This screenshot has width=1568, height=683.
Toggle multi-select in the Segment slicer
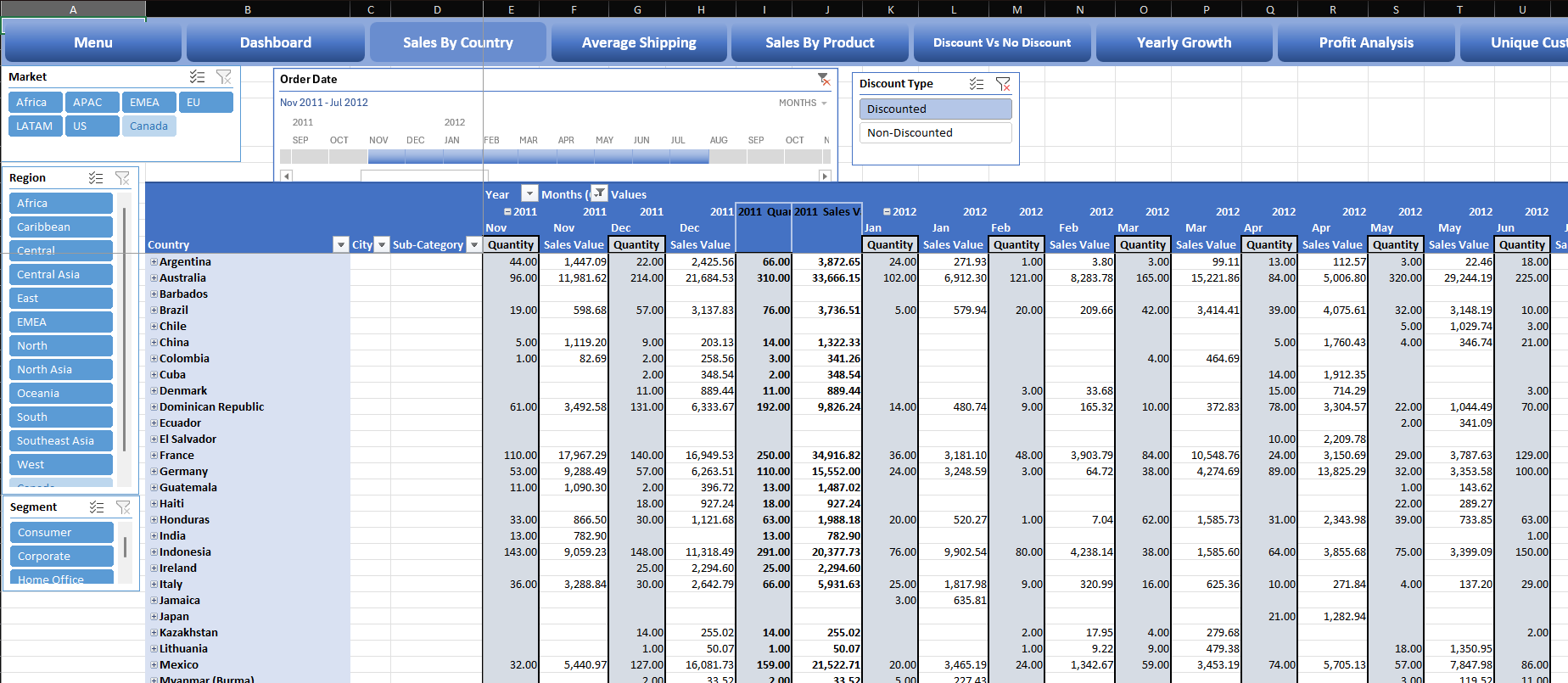pyautogui.click(x=97, y=507)
